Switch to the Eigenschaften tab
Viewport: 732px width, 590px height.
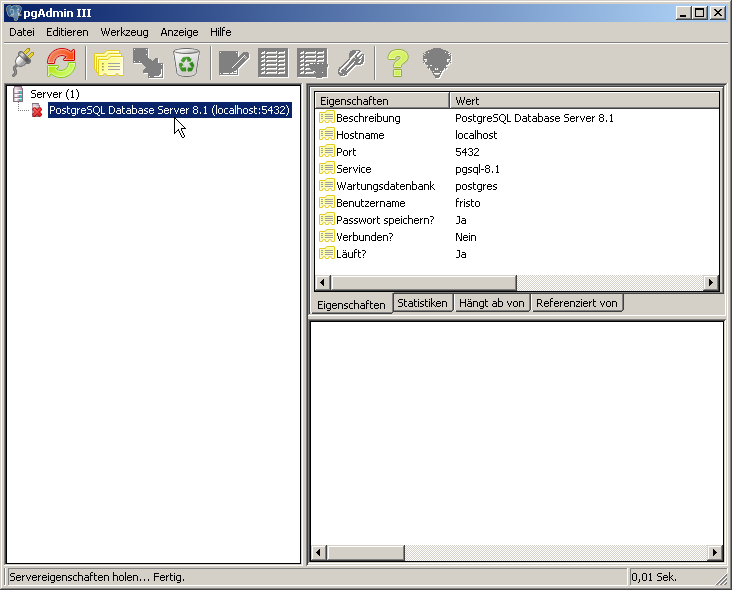coord(351,304)
